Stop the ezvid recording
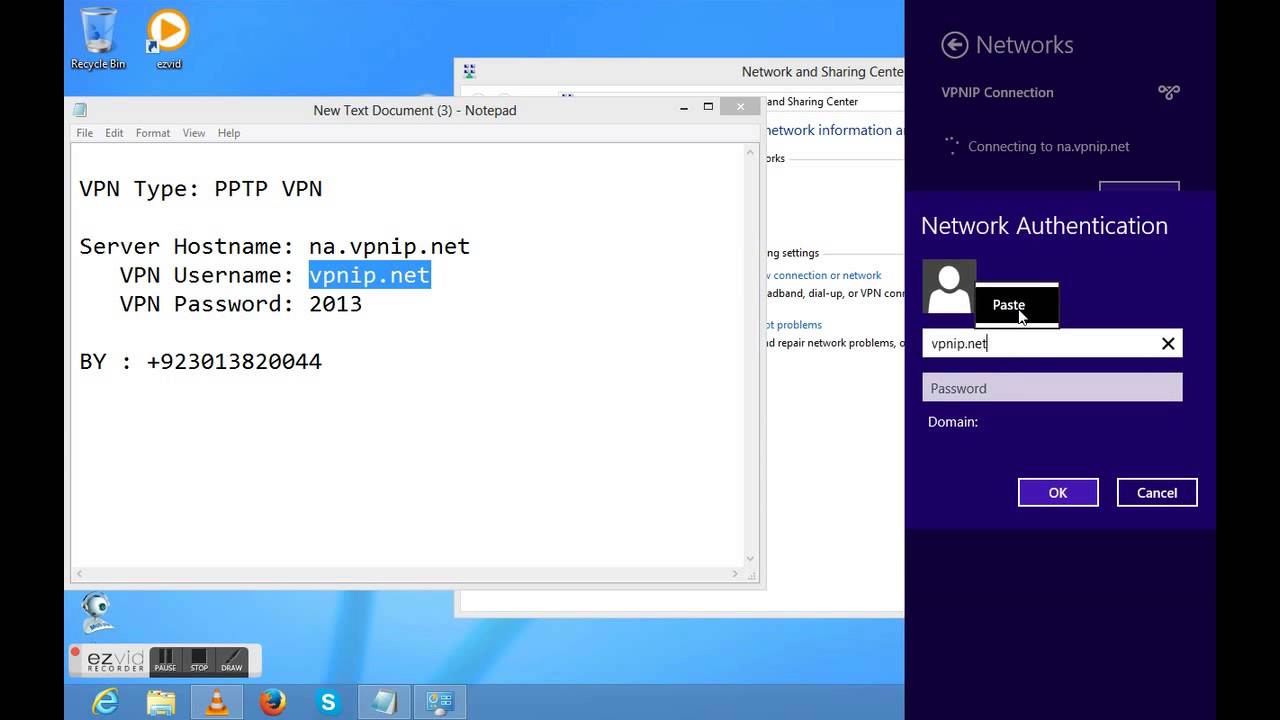Image resolution: width=1280 pixels, height=720 pixels. pyautogui.click(x=199, y=661)
